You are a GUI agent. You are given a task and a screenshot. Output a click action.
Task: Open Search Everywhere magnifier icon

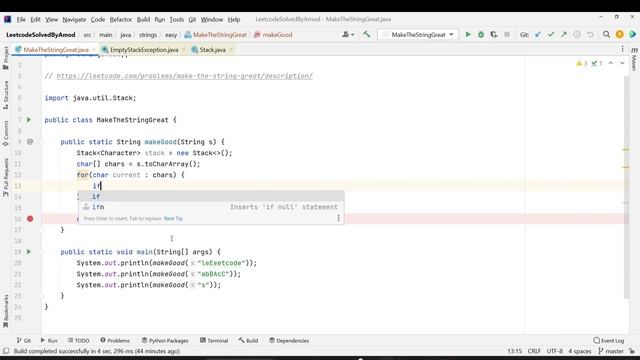pos(607,35)
